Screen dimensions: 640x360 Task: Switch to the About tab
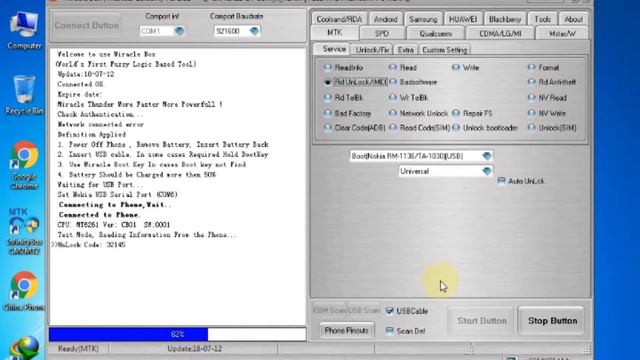[573, 19]
